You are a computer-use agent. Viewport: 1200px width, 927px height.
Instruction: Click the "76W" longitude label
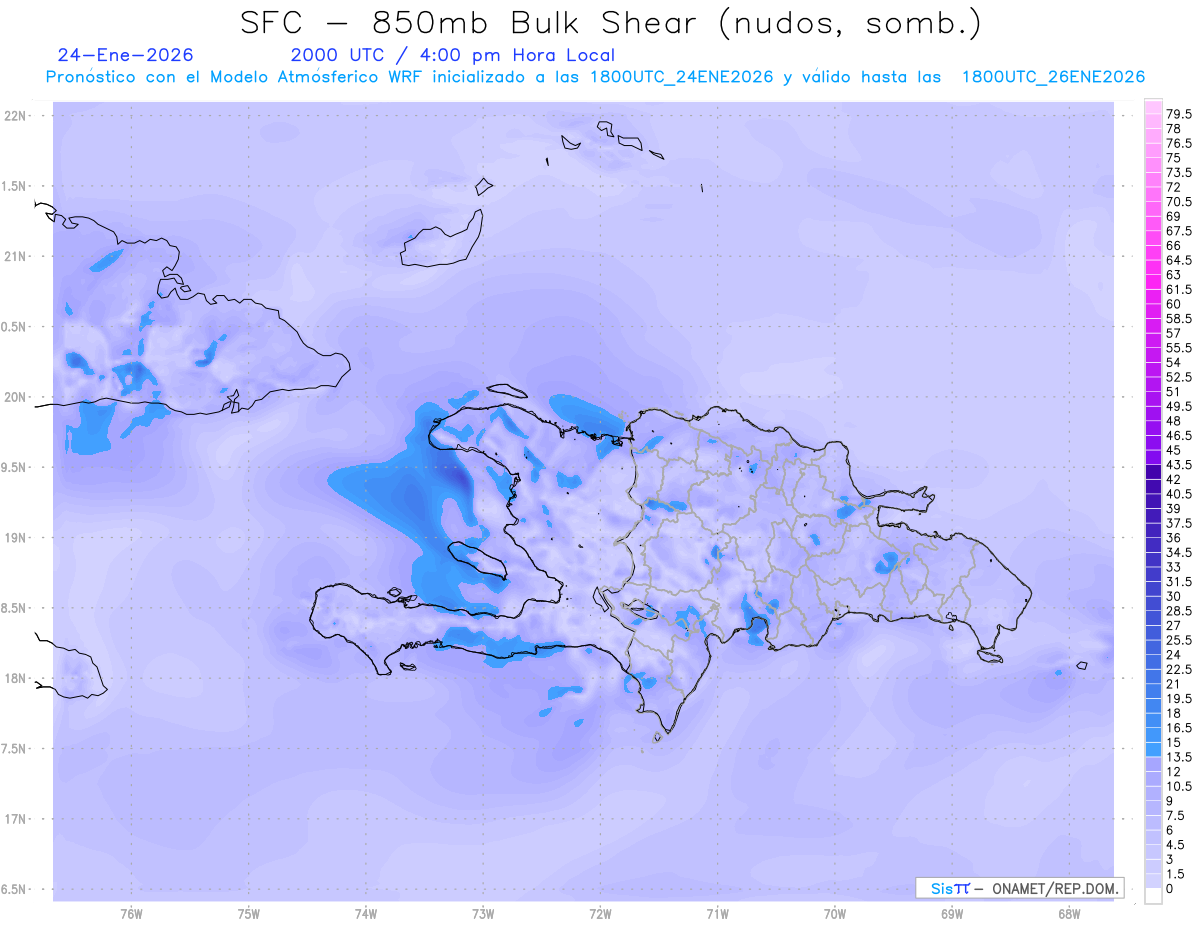point(131,913)
